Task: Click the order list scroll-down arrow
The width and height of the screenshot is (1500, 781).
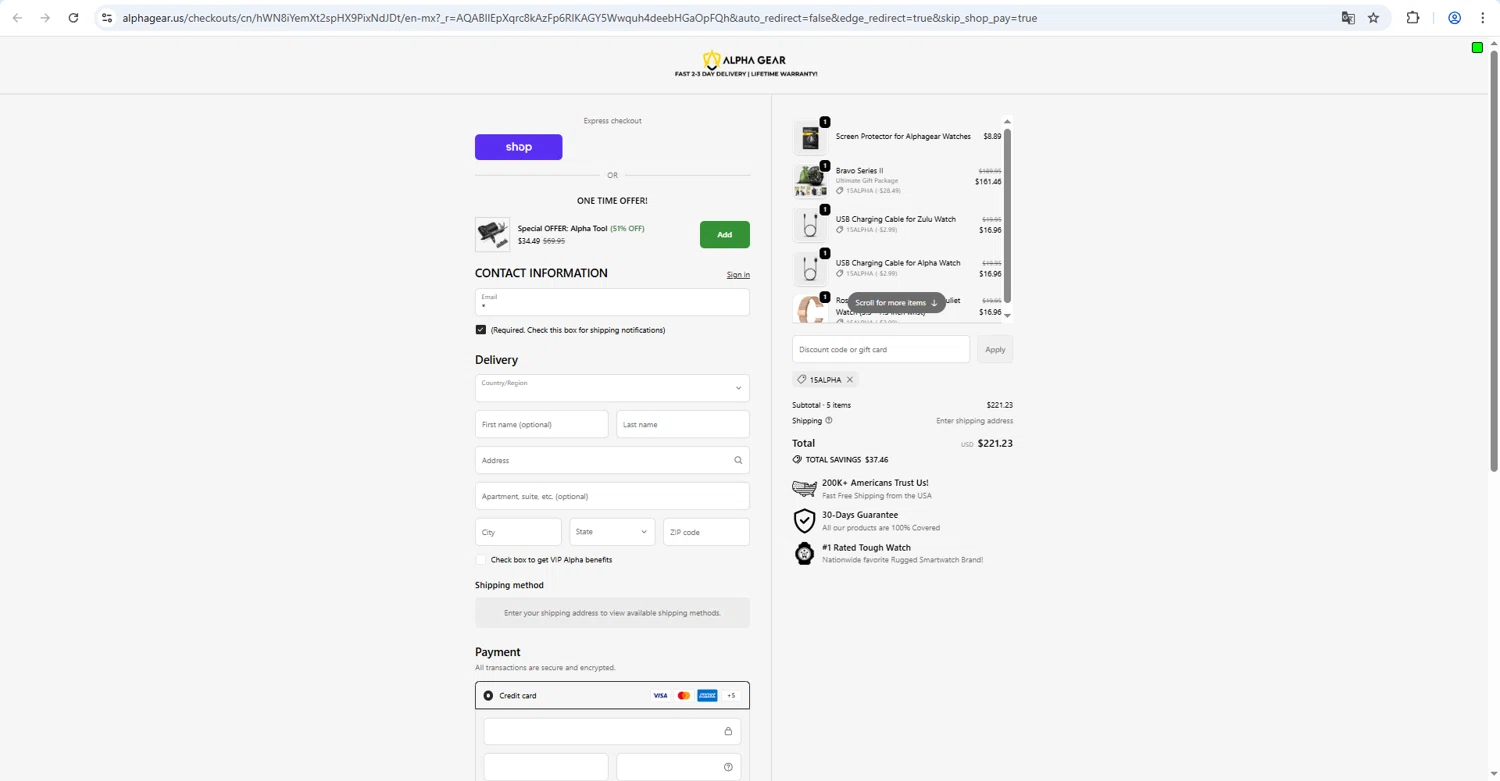Action: [1007, 315]
